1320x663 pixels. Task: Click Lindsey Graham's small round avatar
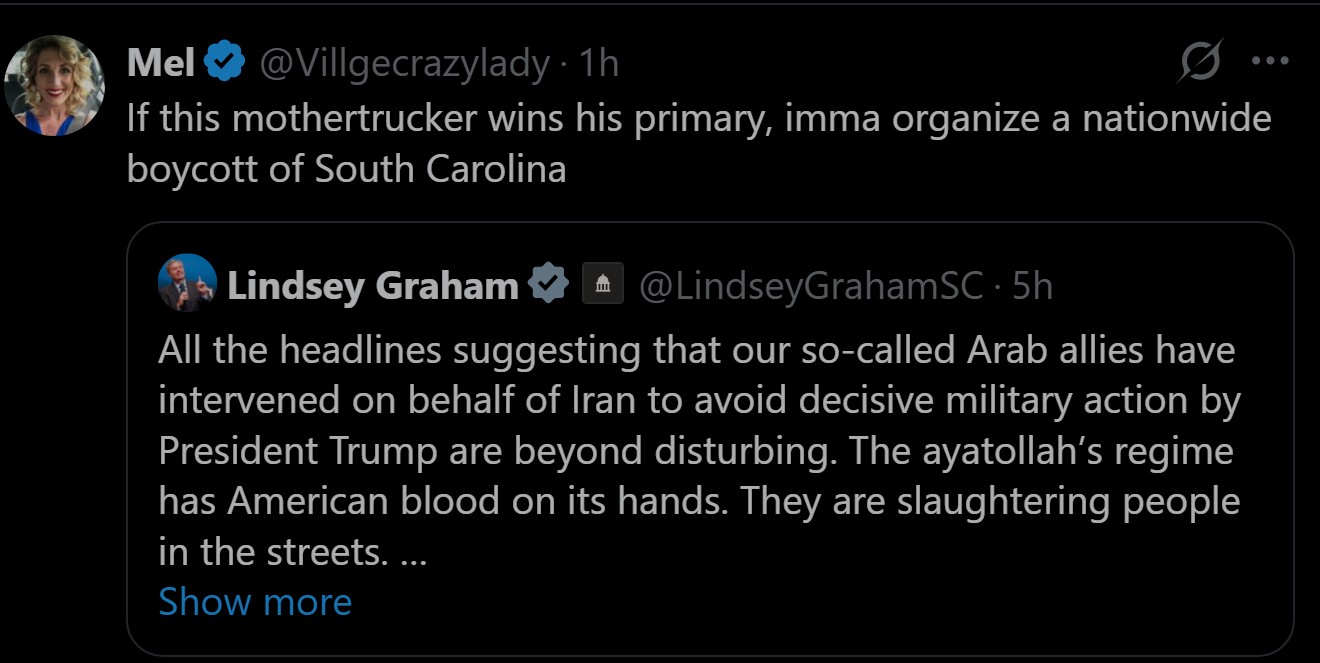coord(187,283)
